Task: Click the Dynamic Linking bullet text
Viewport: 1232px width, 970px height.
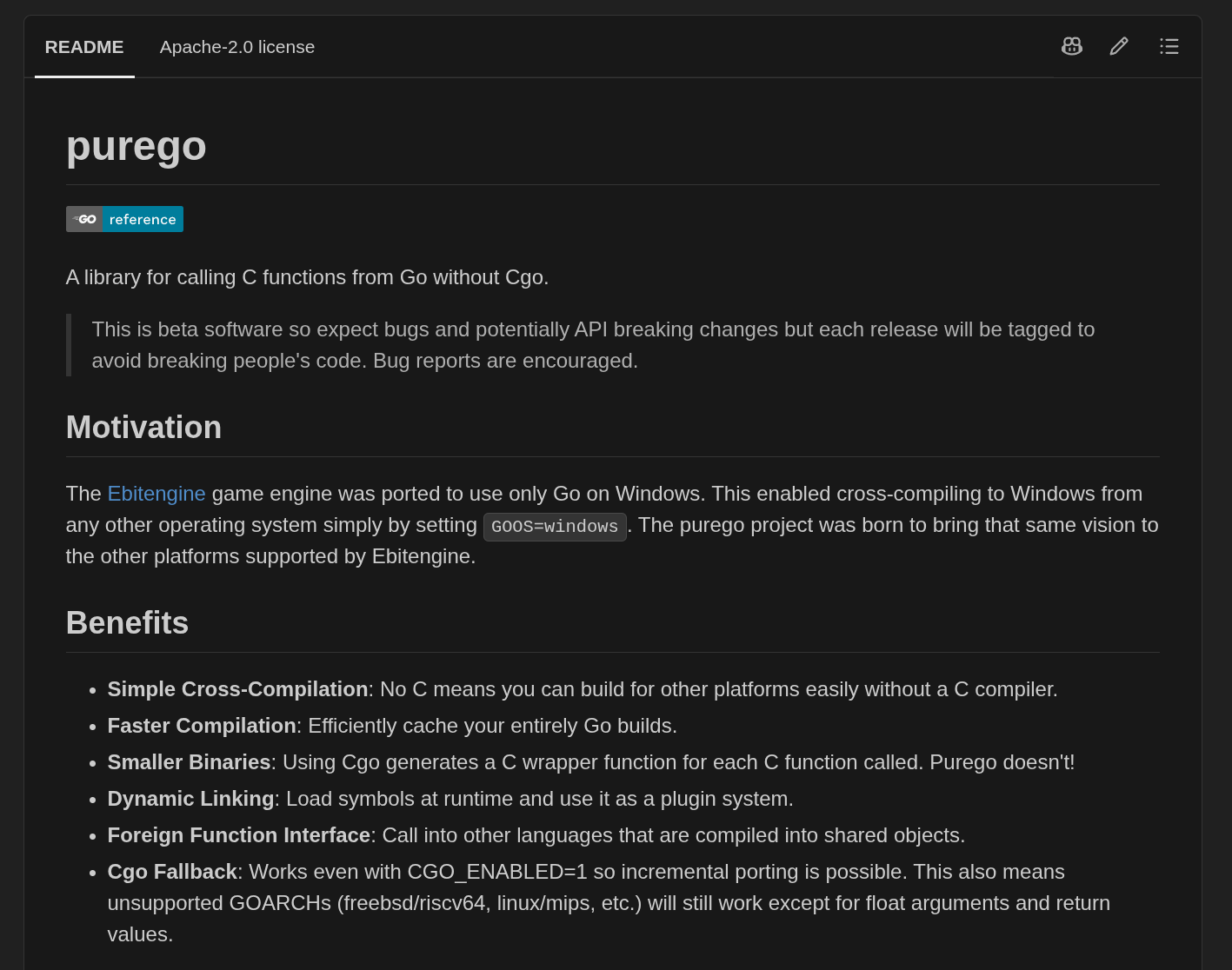Action: (x=450, y=799)
